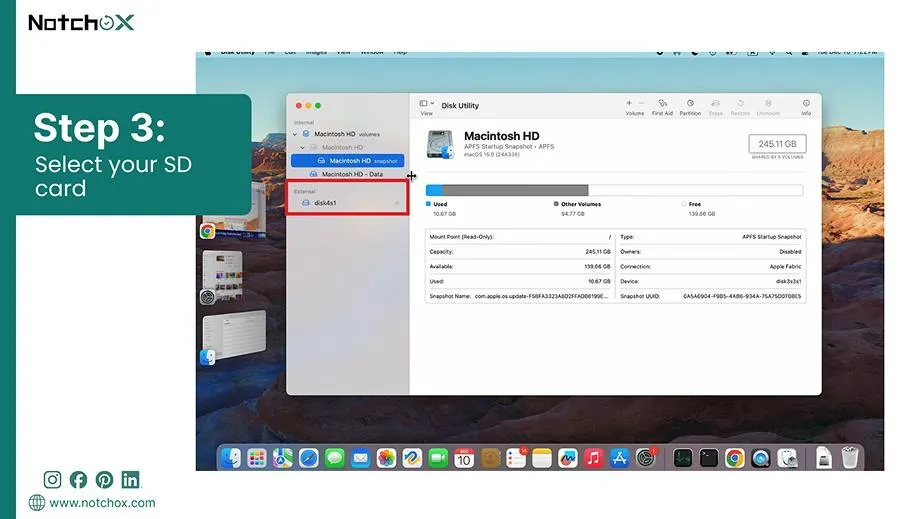Open QuickTime Player from the Dock
The width and height of the screenshot is (922, 519).
coord(760,458)
